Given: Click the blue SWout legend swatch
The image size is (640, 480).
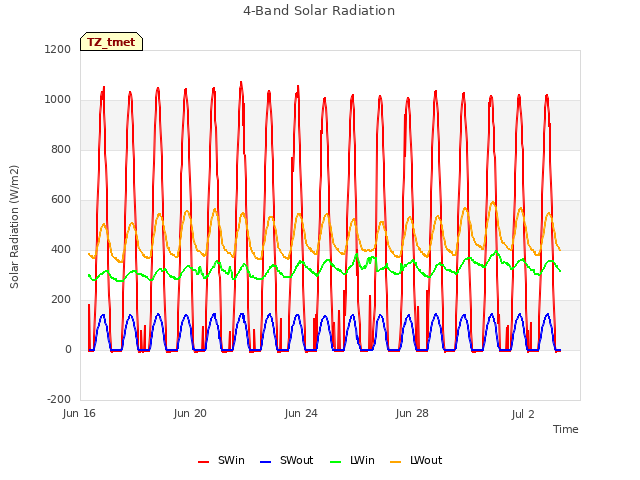Looking at the screenshot, I should 265,462.
